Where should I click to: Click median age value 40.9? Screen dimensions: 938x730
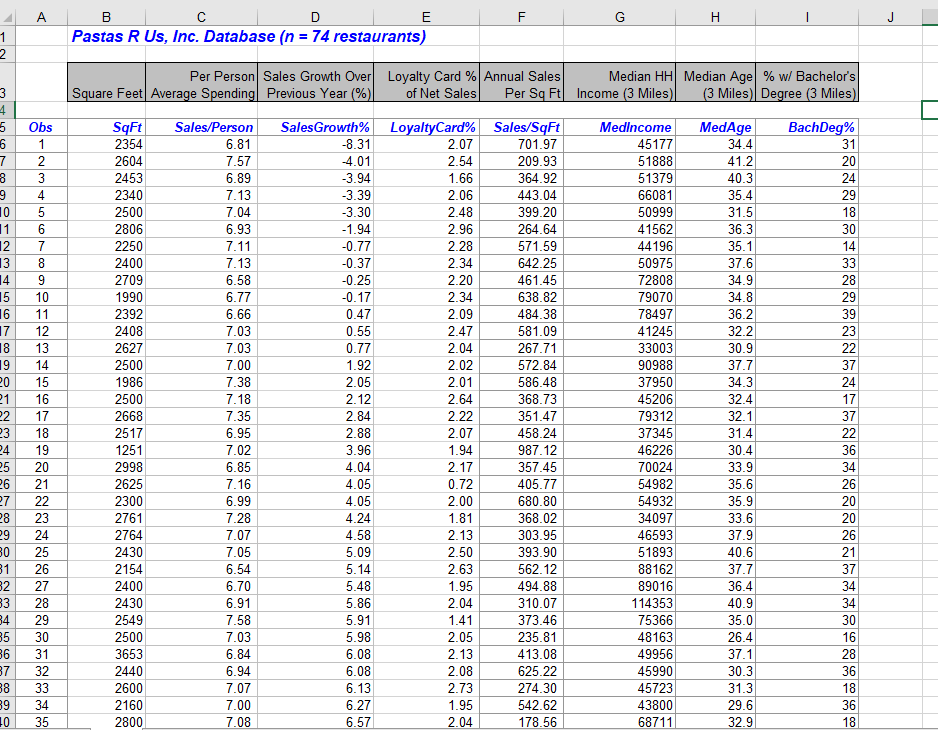tap(715, 603)
